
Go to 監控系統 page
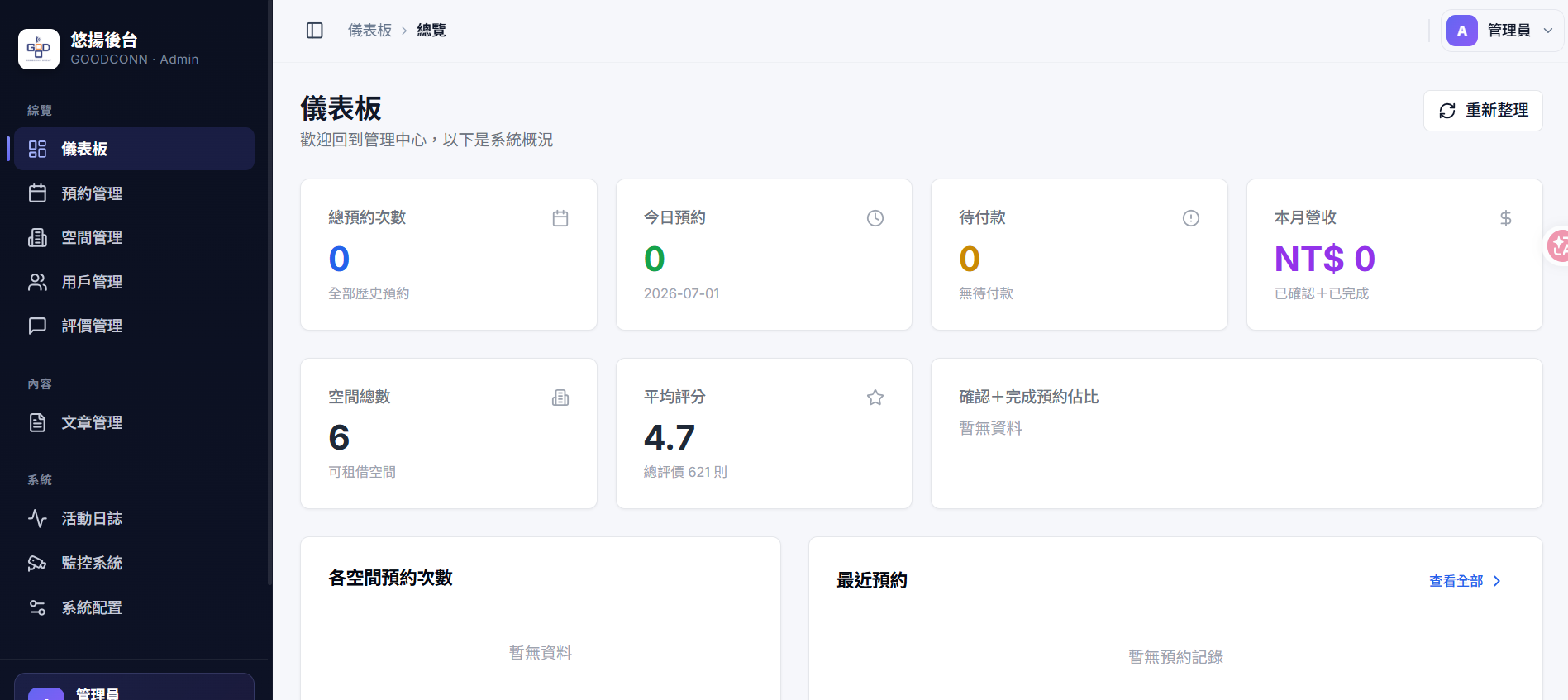pyautogui.click(x=134, y=563)
